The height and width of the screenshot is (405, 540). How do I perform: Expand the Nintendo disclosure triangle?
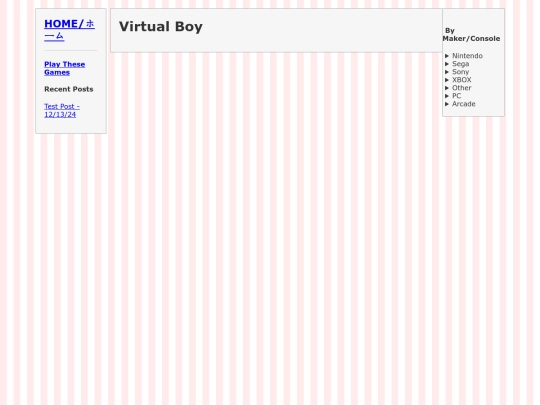coord(447,56)
